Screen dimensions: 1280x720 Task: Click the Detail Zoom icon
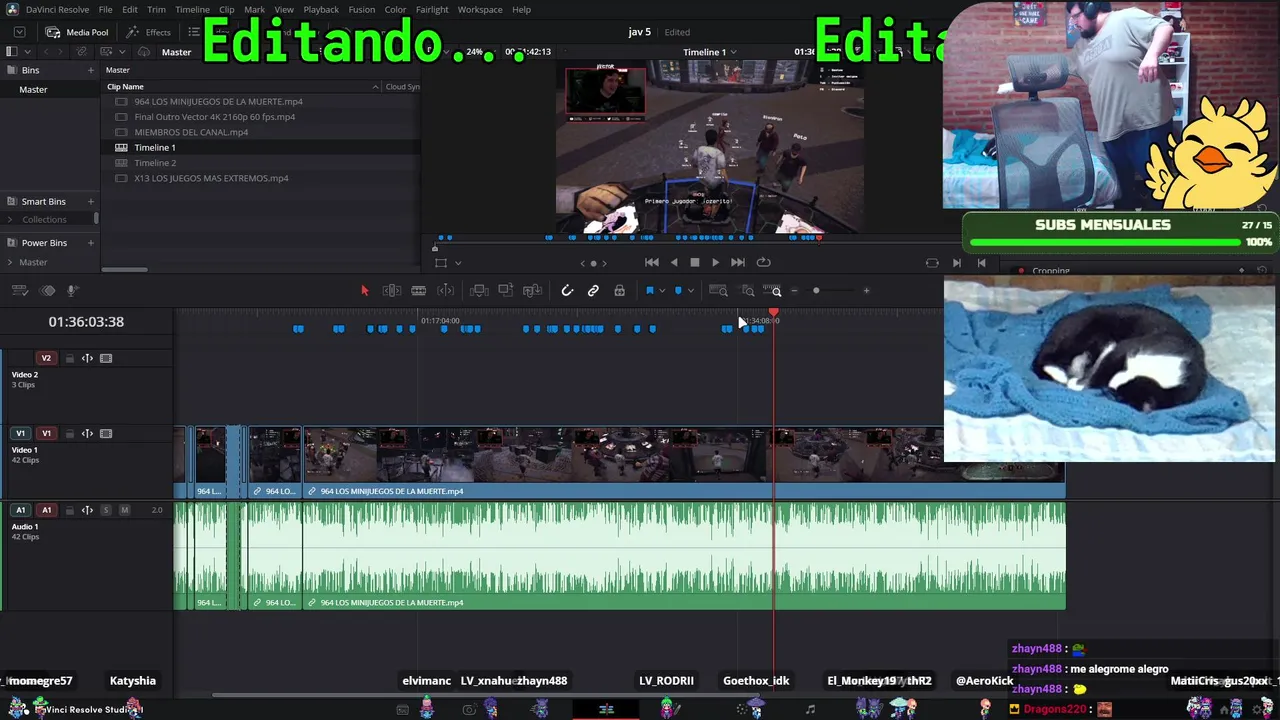748,291
